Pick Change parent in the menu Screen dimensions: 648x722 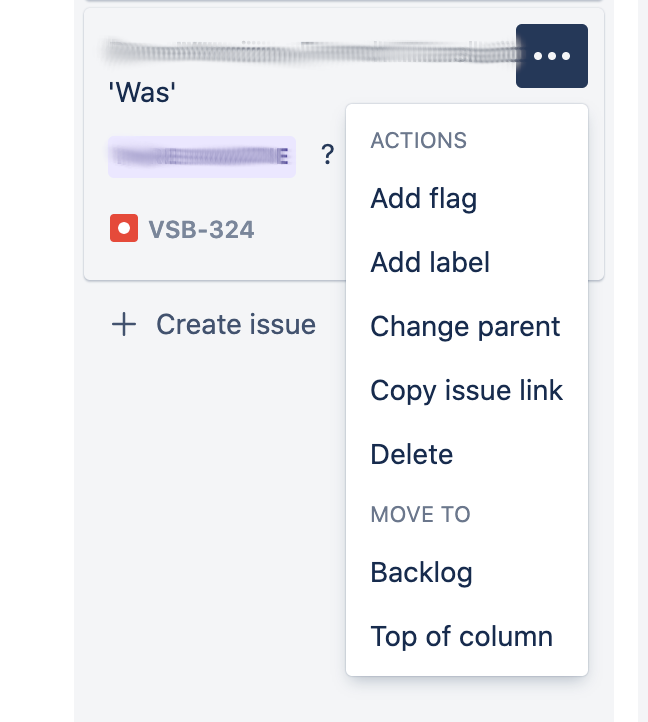467,326
